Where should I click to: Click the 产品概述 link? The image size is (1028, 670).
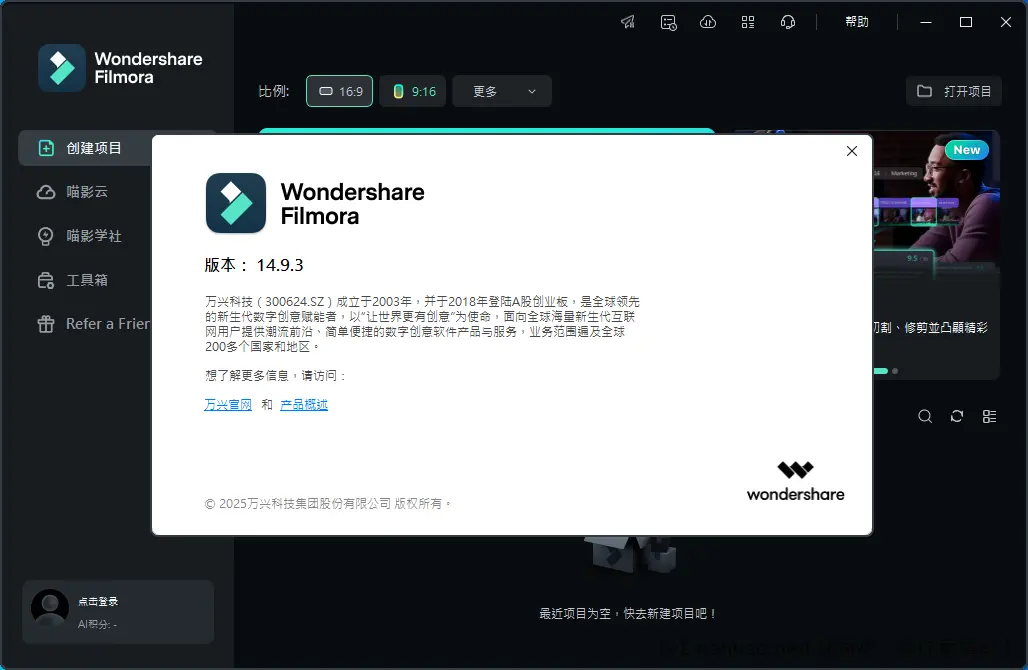(x=304, y=405)
